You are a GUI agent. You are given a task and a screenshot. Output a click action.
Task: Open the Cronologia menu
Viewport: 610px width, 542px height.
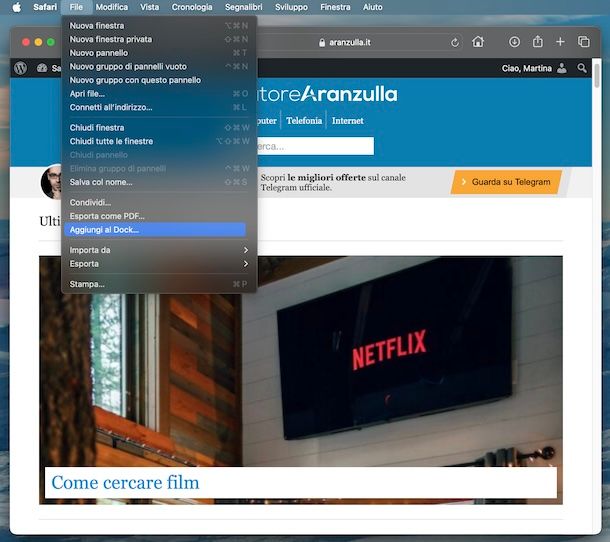coord(192,7)
